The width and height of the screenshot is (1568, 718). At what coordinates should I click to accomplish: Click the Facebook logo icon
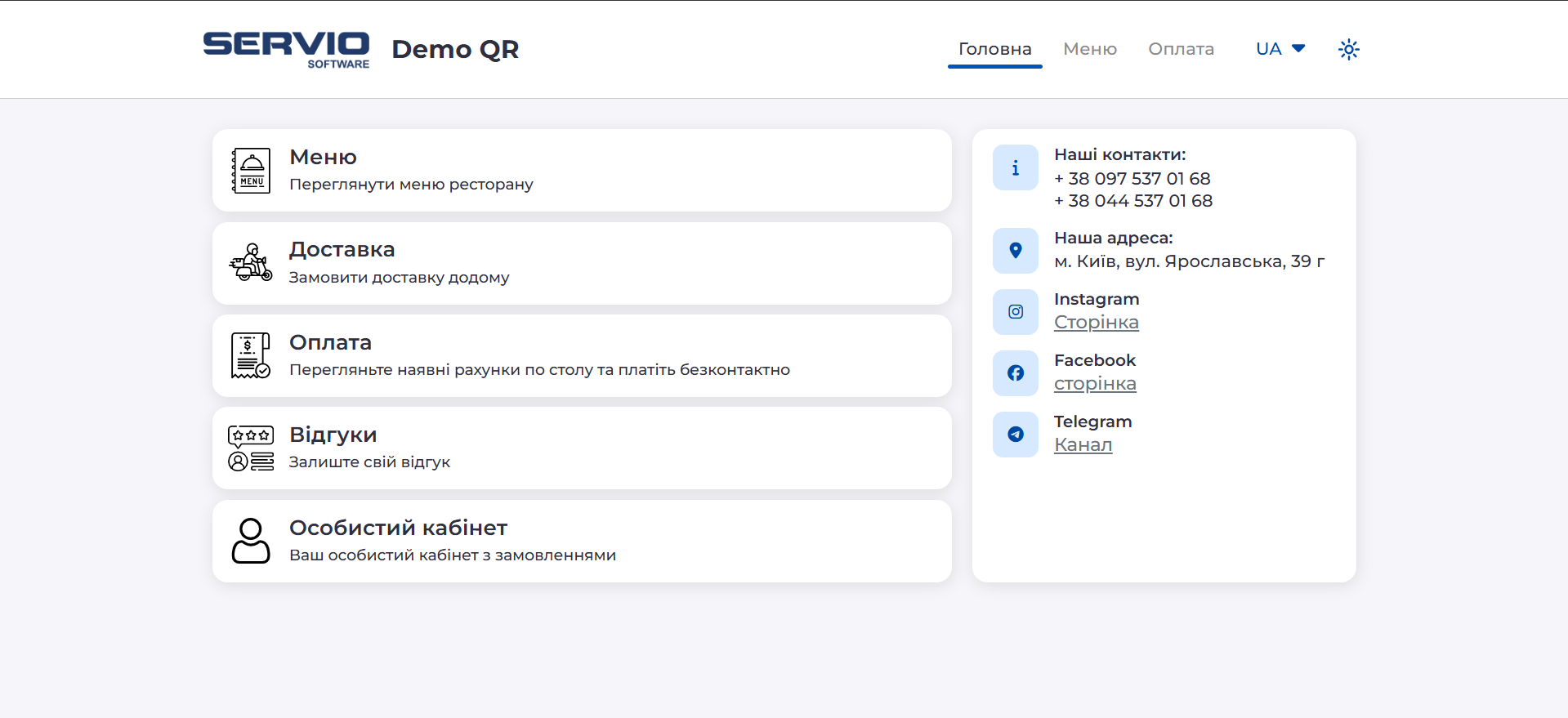click(1015, 372)
